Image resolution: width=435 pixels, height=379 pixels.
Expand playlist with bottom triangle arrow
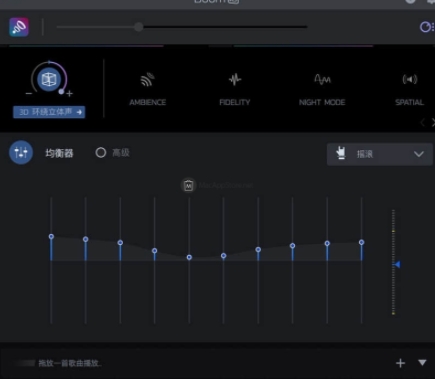(422, 362)
